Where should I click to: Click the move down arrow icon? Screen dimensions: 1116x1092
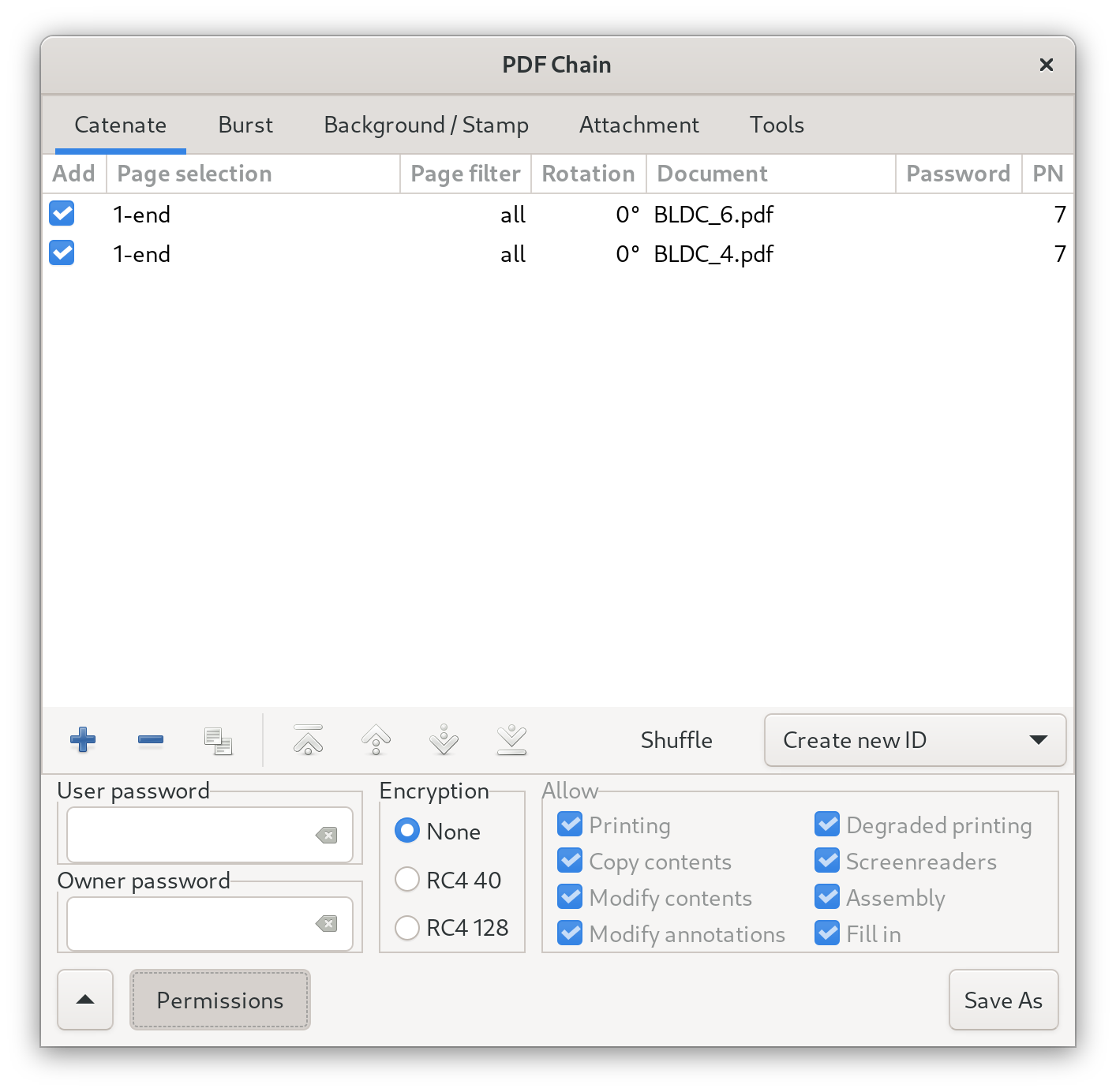(444, 740)
